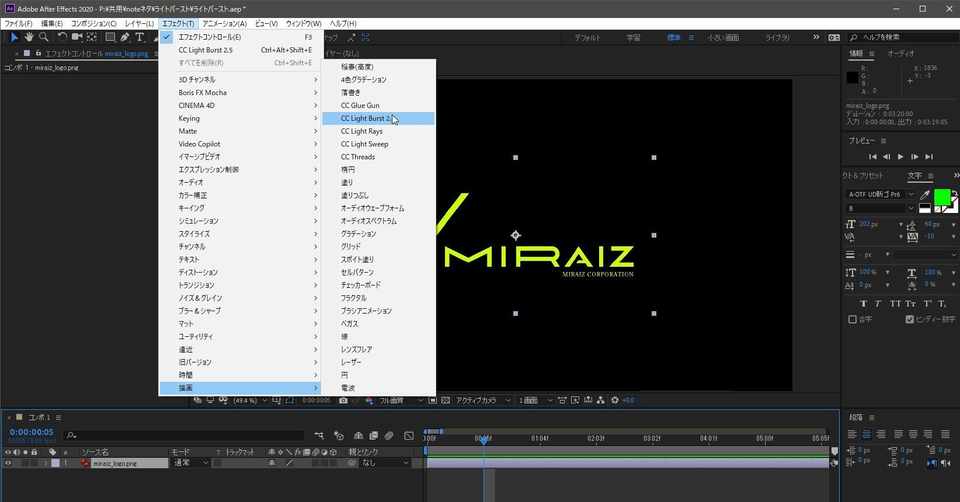Screen dimensions: 960x502
Task: Apply Faux Bold style
Action: (863, 304)
